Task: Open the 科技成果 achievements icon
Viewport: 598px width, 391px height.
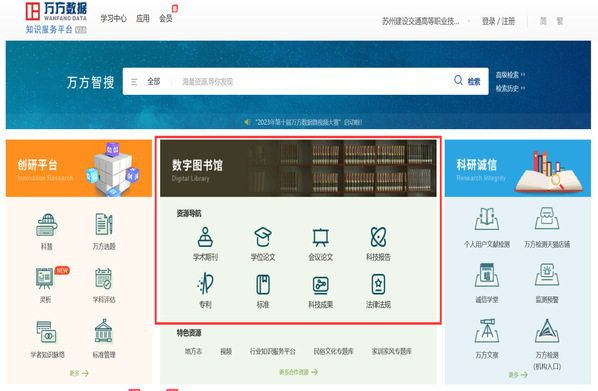Action: point(320,285)
